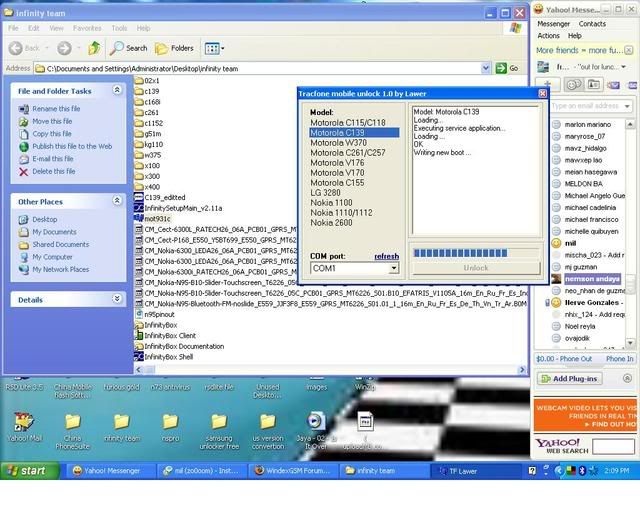
Task: Click Add Plug-ins button in Messenger
Action: coord(570,378)
